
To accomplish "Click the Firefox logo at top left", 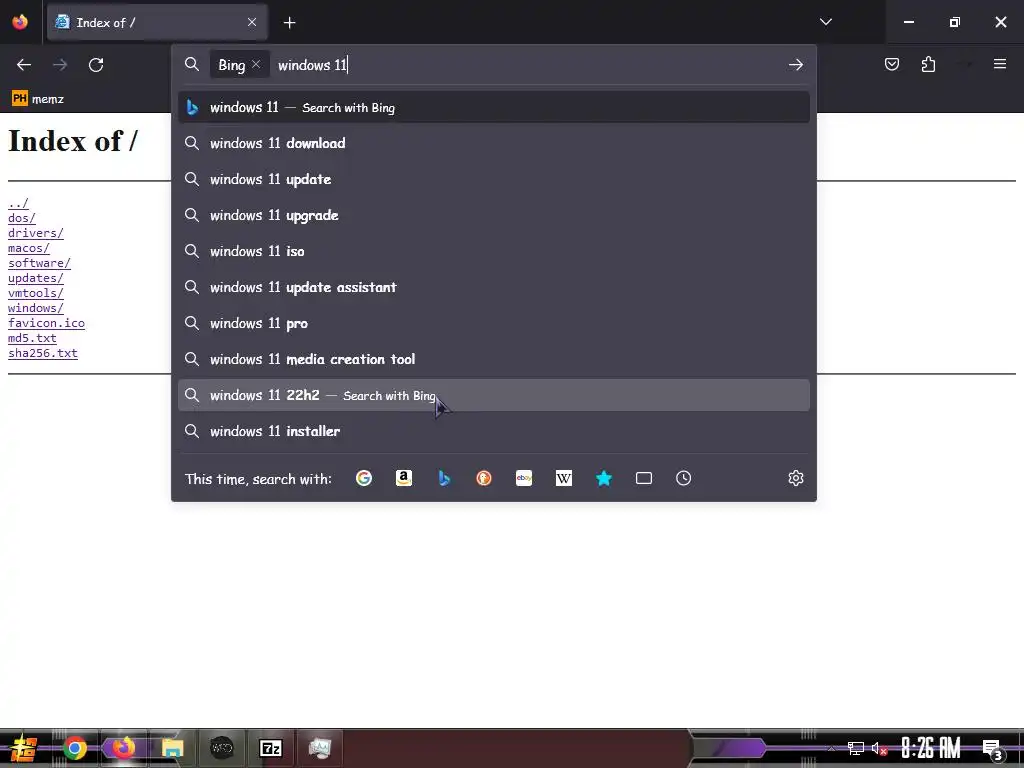I will (20, 22).
